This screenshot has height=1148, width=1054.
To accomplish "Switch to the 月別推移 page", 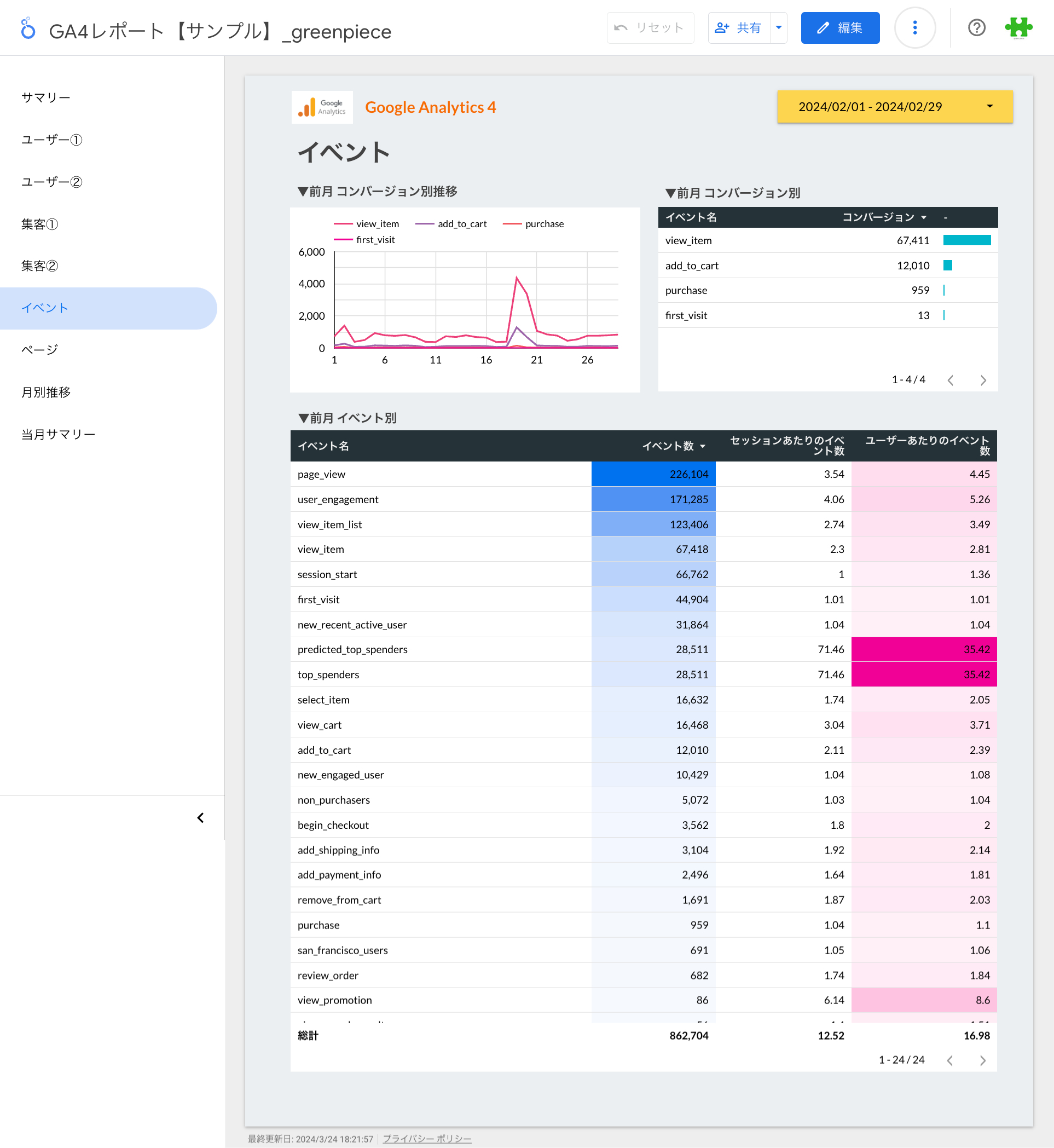I will click(x=45, y=392).
